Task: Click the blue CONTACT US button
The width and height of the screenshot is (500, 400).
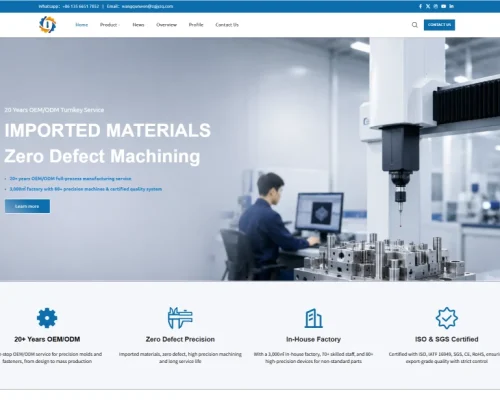Action: (x=439, y=25)
